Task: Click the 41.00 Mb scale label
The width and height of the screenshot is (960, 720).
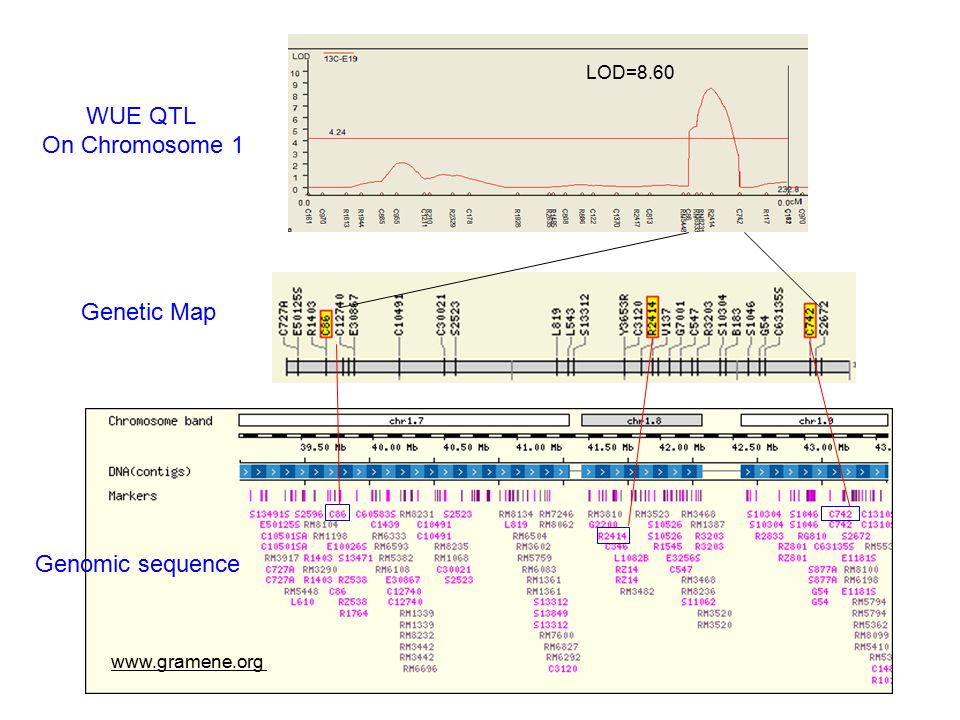Action: pos(539,448)
